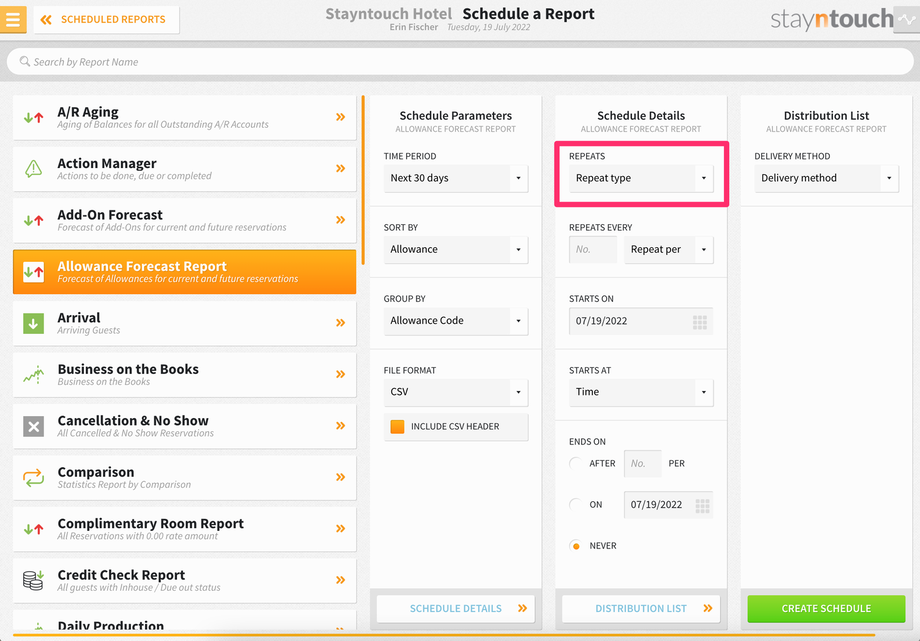920x641 pixels.
Task: Open the Sort By dropdown
Action: (456, 249)
